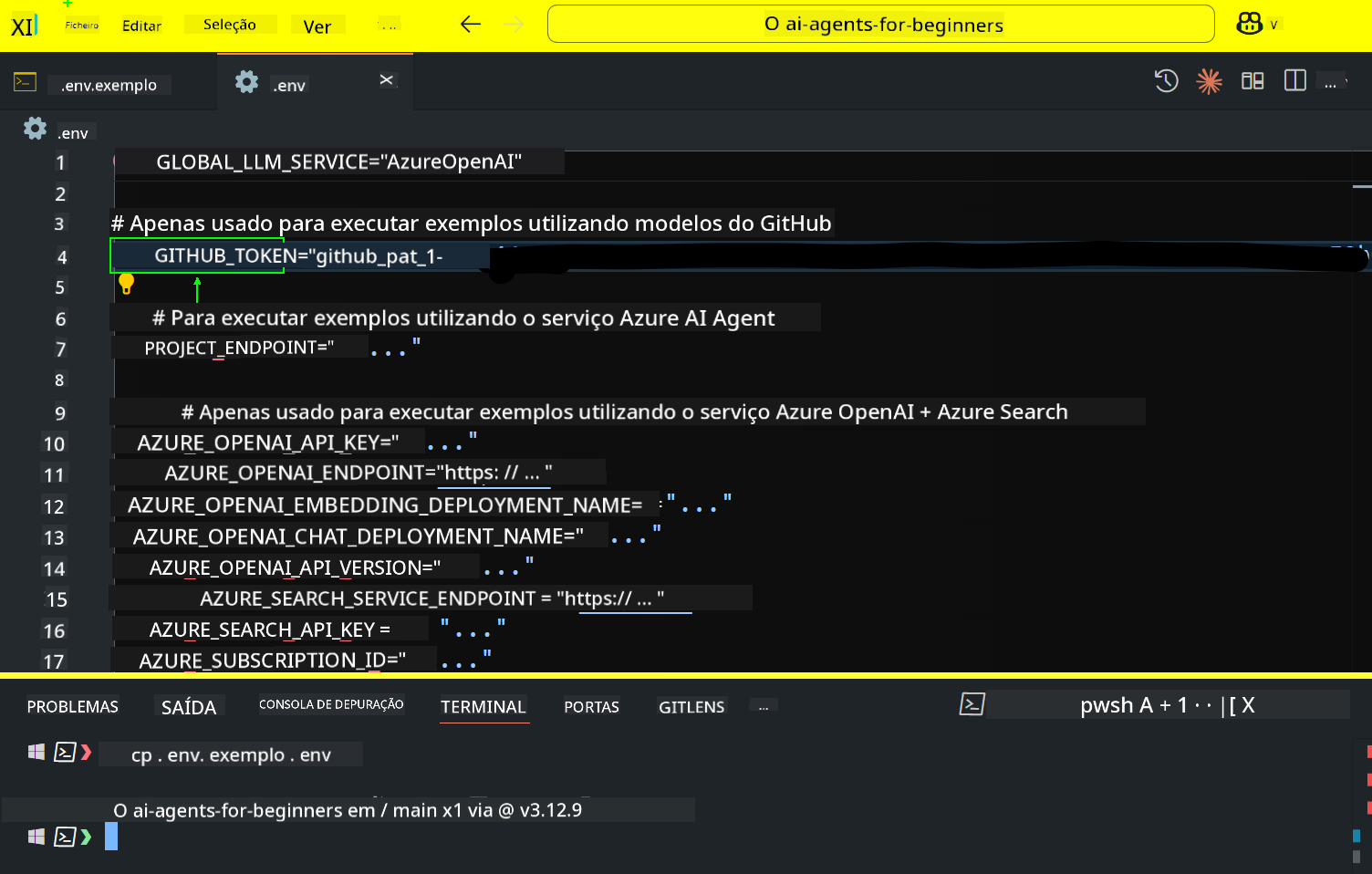Image resolution: width=1372 pixels, height=874 pixels.
Task: Open the Editar menu
Action: 141,26
